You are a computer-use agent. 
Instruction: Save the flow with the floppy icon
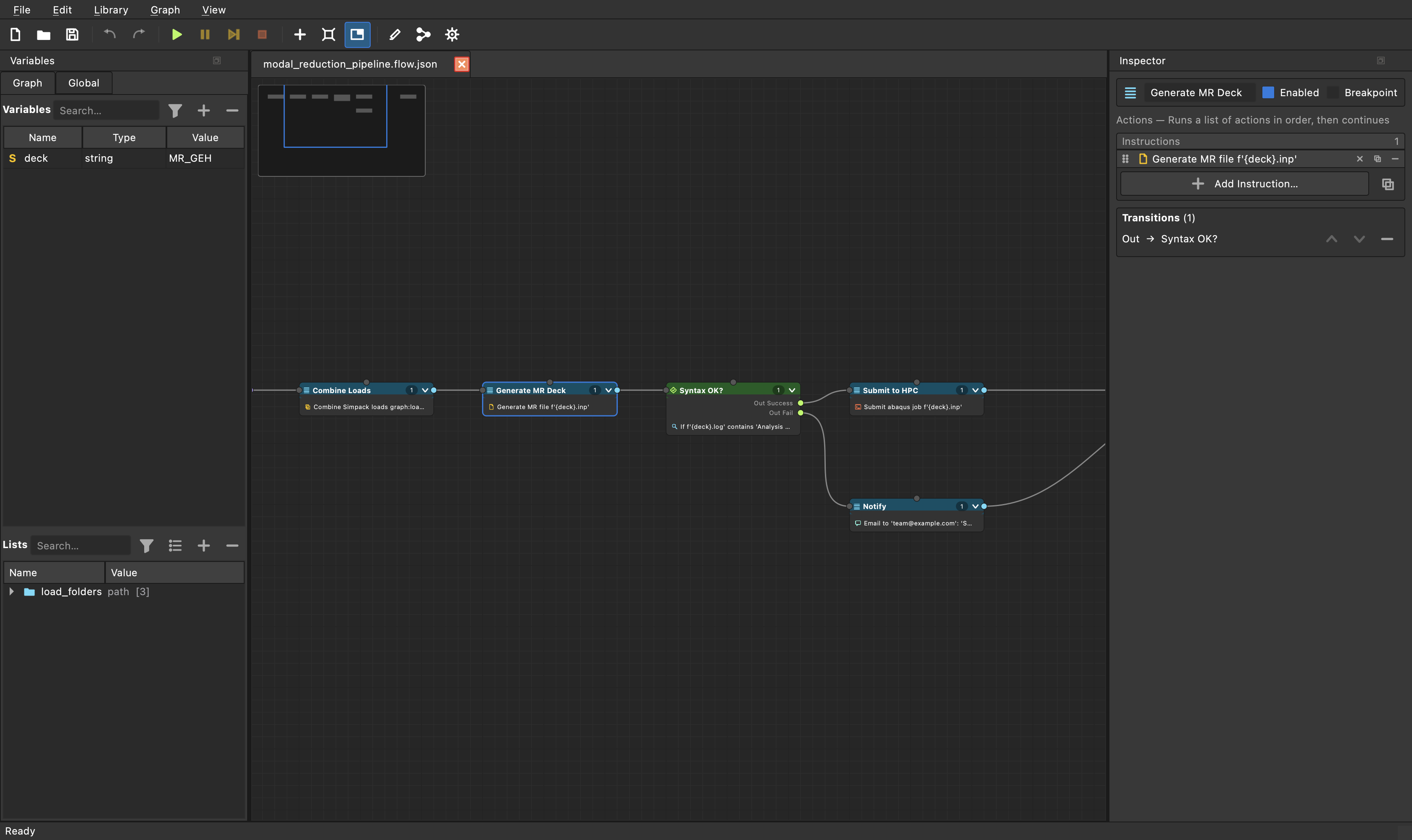point(72,34)
